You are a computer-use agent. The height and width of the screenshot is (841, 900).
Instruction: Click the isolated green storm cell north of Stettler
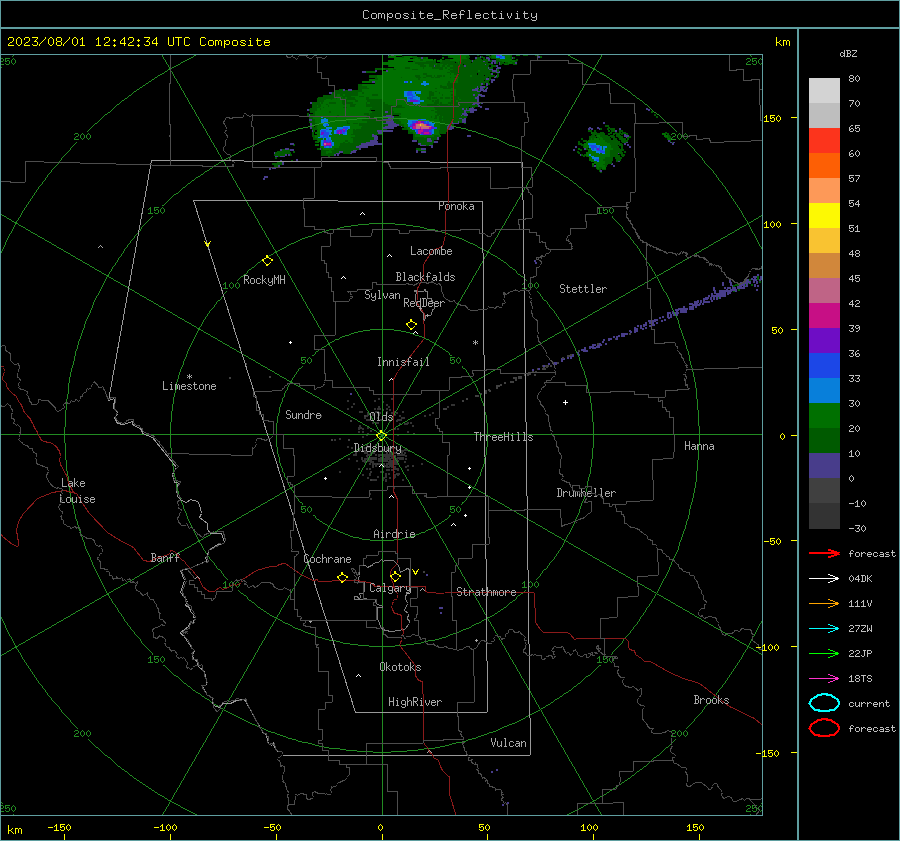click(601, 148)
